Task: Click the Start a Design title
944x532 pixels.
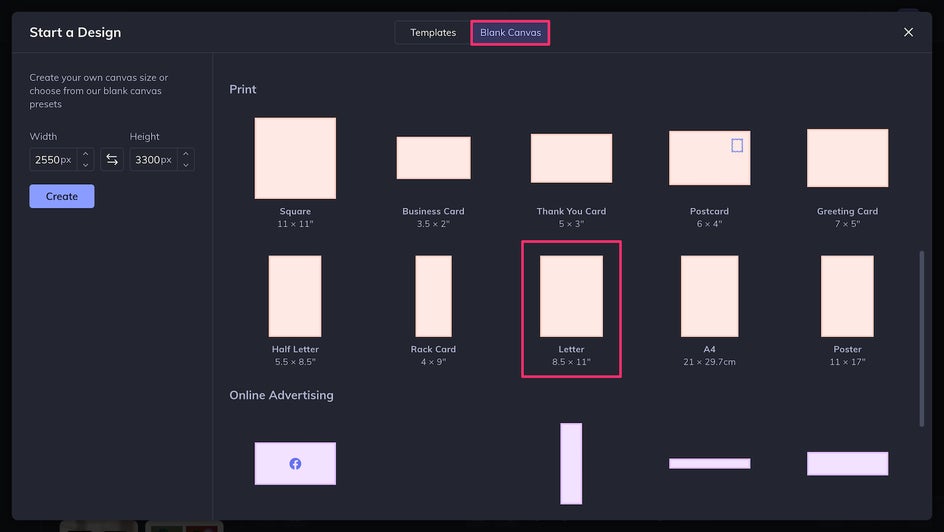Action: point(75,32)
